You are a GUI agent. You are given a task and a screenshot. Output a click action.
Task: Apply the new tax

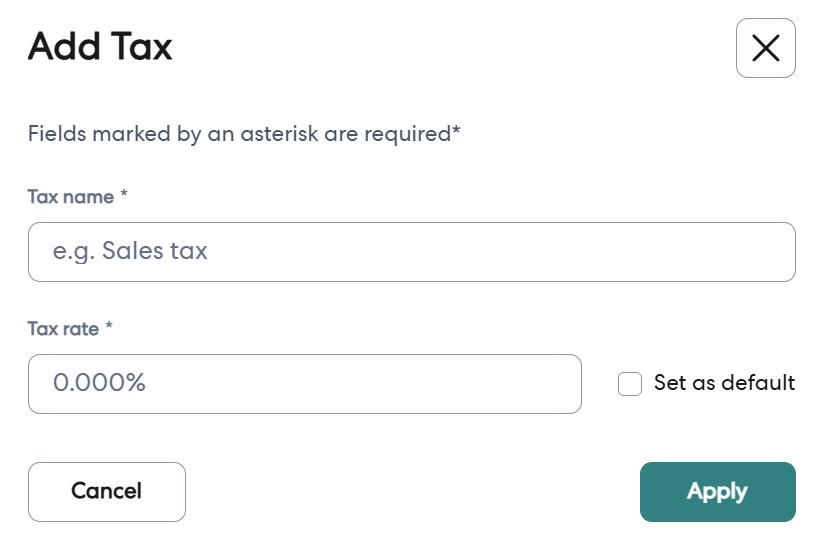click(x=717, y=492)
